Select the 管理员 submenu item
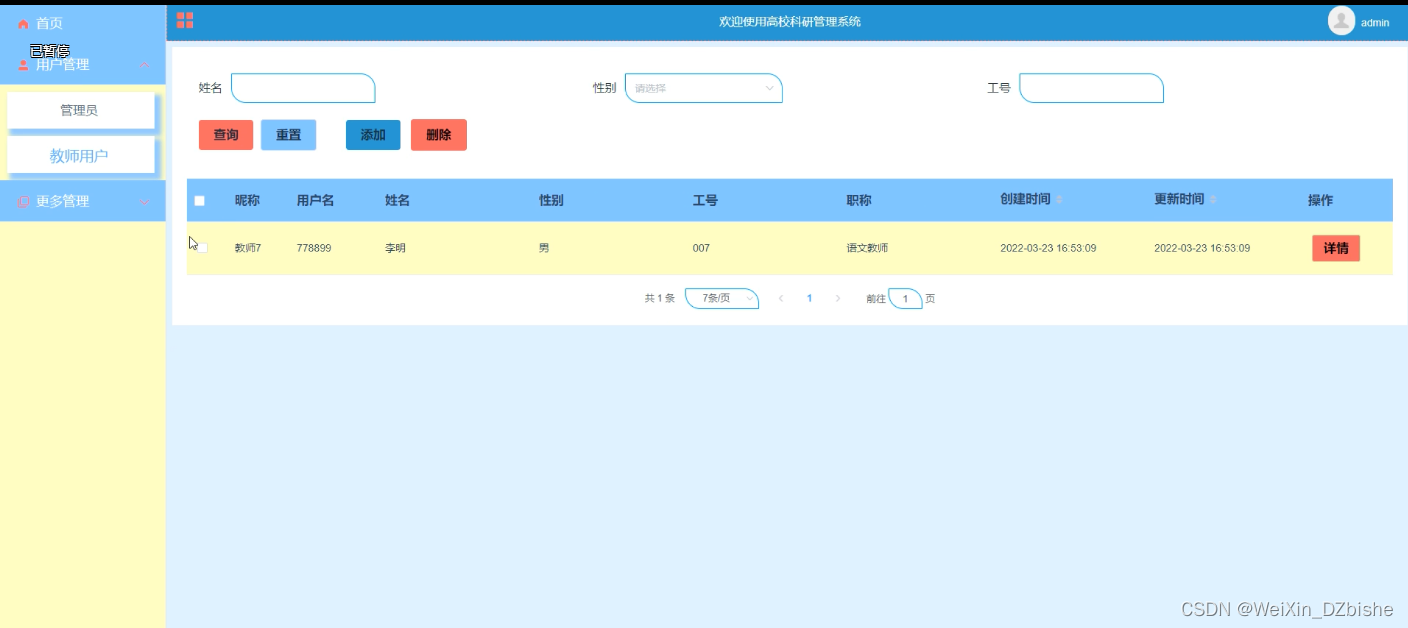This screenshot has height=628, width=1408. tap(81, 110)
